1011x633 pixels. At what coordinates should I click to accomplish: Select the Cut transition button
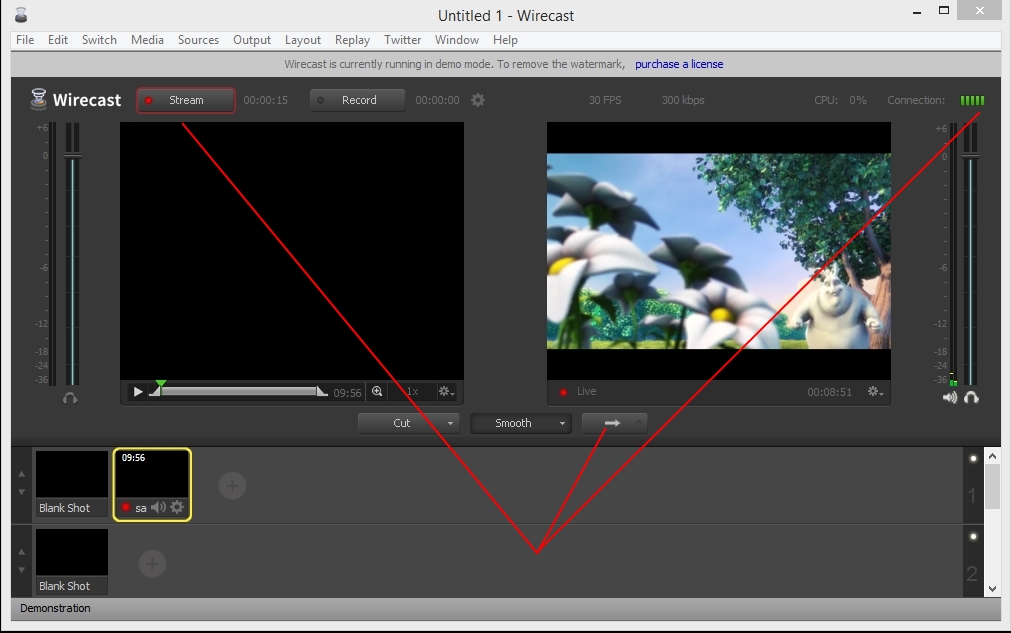(401, 423)
